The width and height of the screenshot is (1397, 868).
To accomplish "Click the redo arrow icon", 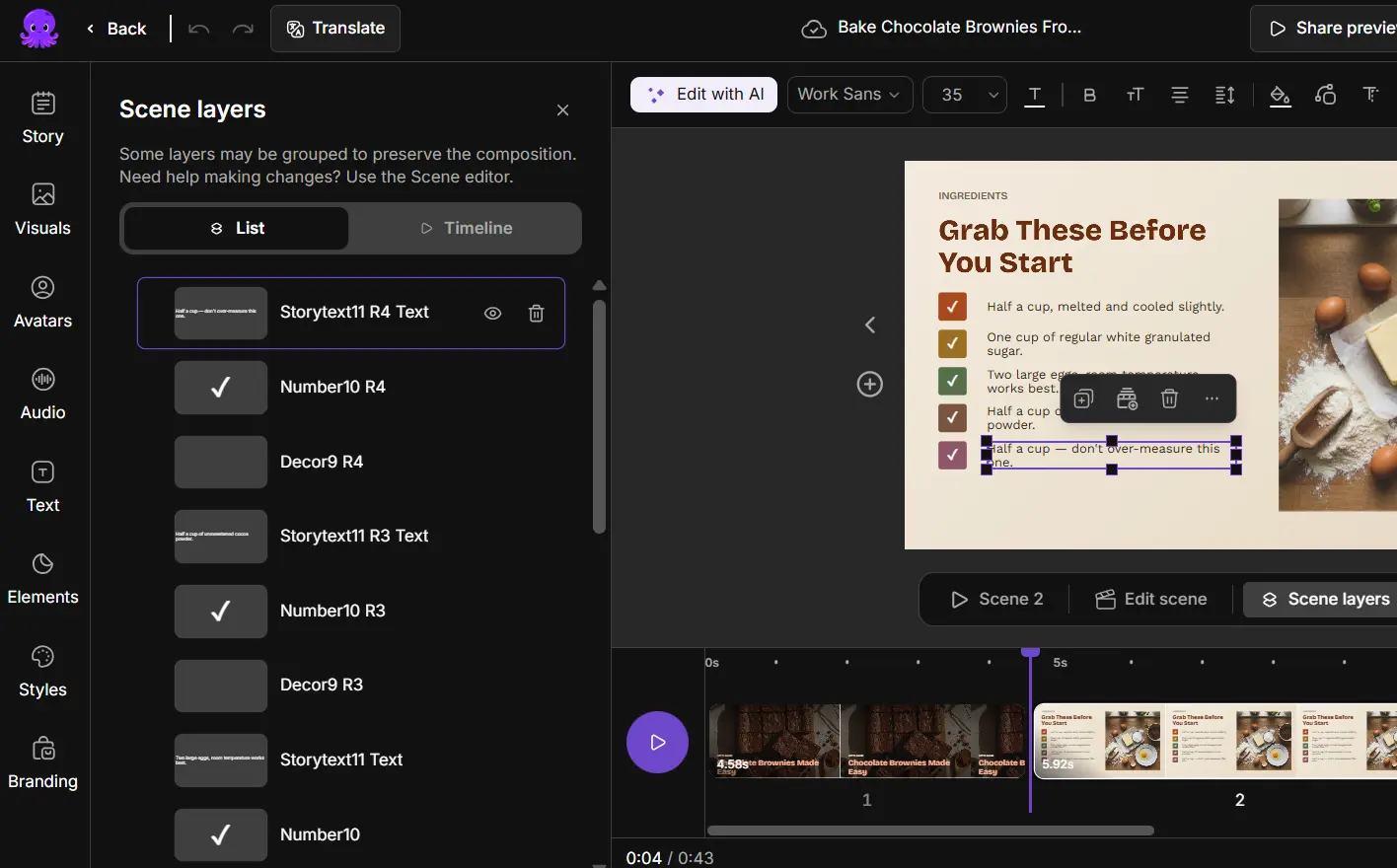I will pyautogui.click(x=243, y=29).
